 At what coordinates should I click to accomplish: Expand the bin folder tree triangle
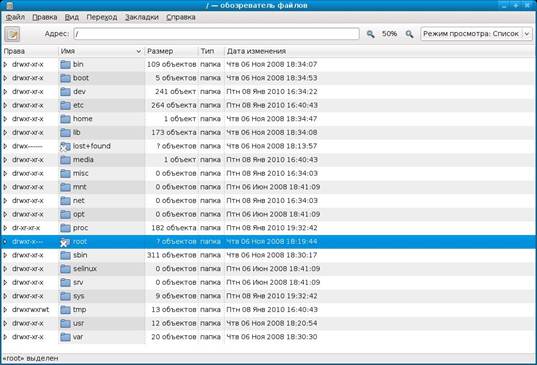click(x=5, y=64)
